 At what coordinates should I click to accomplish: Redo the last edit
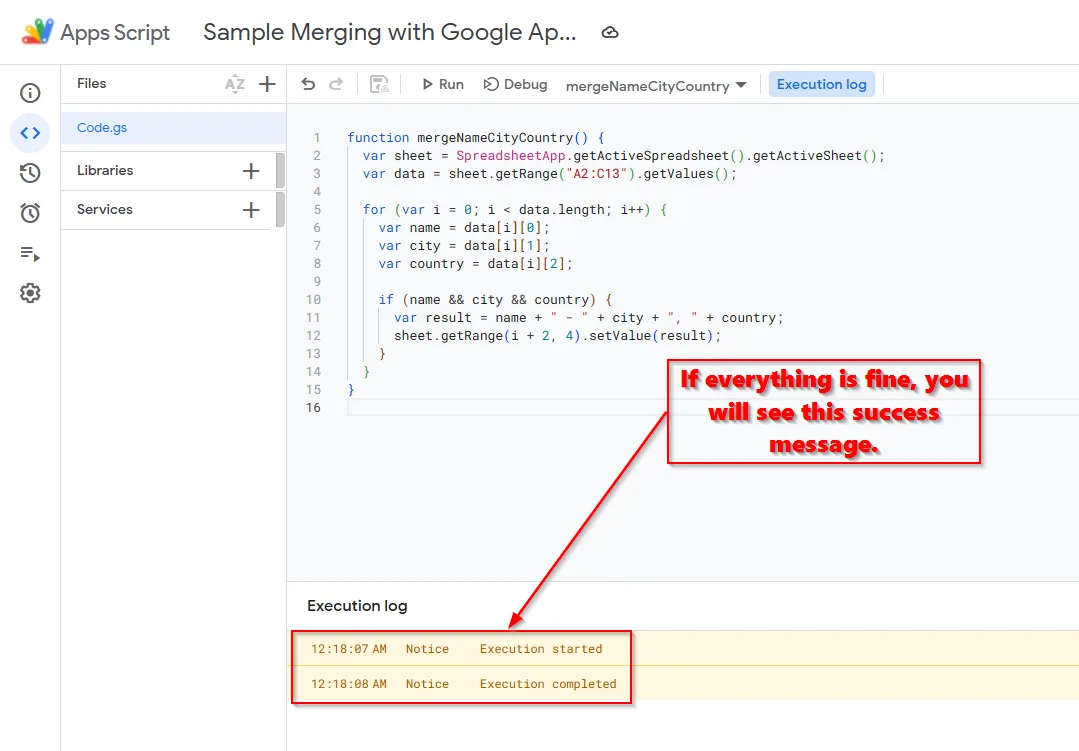pyautogui.click(x=336, y=84)
